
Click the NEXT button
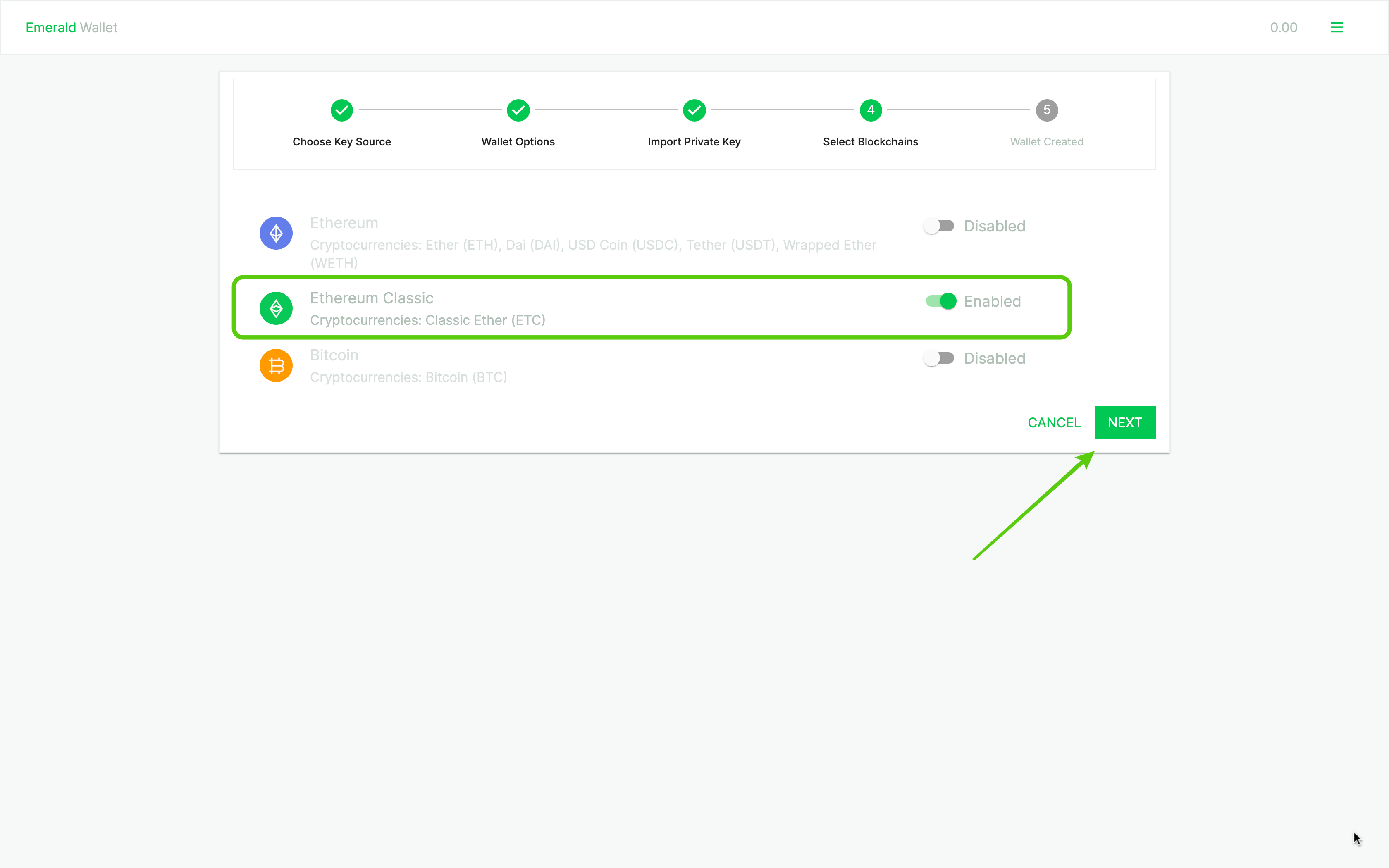tap(1125, 422)
